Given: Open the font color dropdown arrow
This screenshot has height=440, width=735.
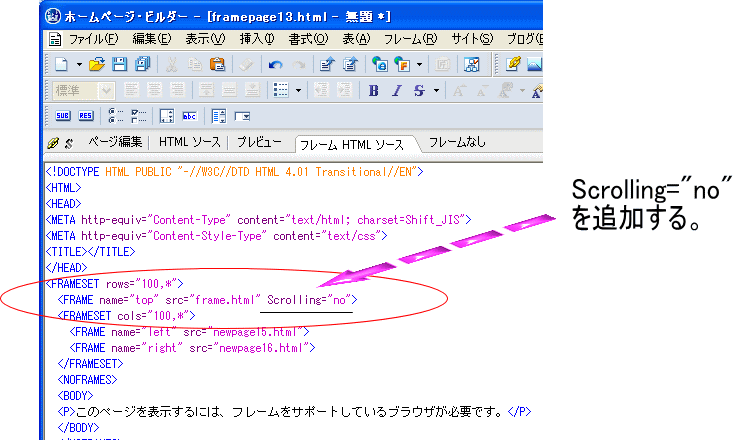Looking at the screenshot, I should tap(522, 90).
